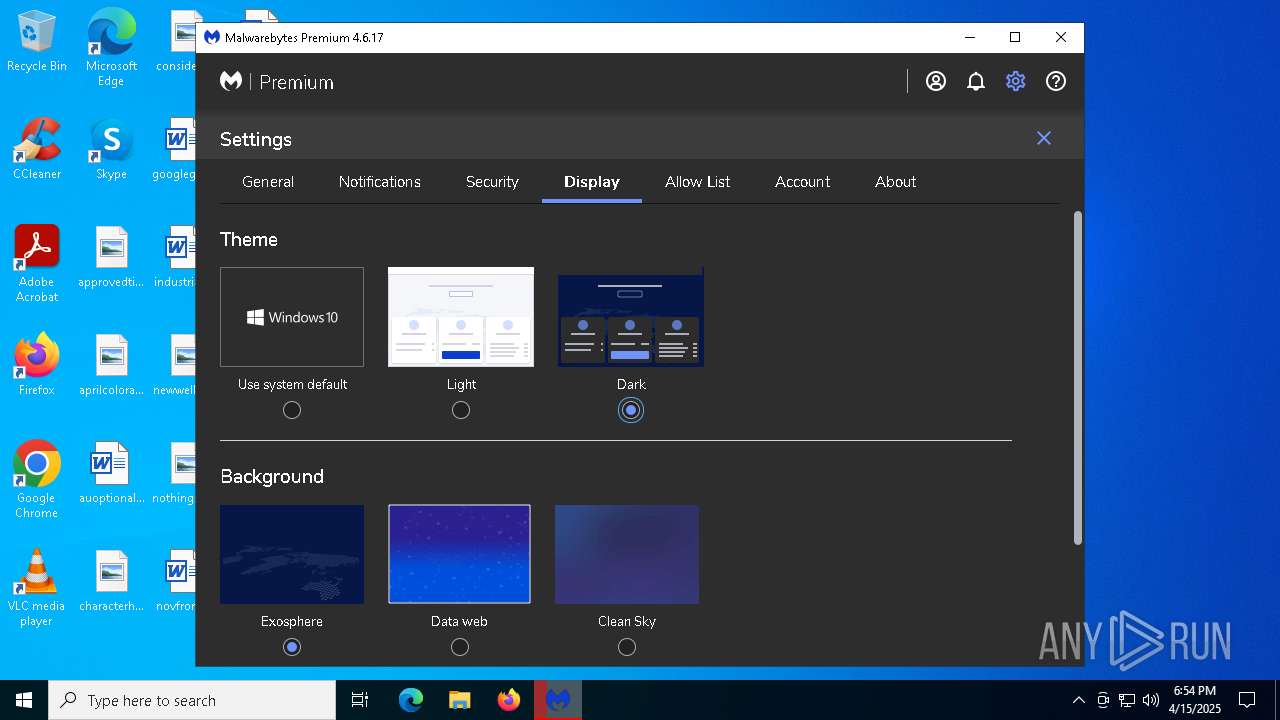
Task: Click Malwarebytes taskbar icon
Action: pos(558,700)
